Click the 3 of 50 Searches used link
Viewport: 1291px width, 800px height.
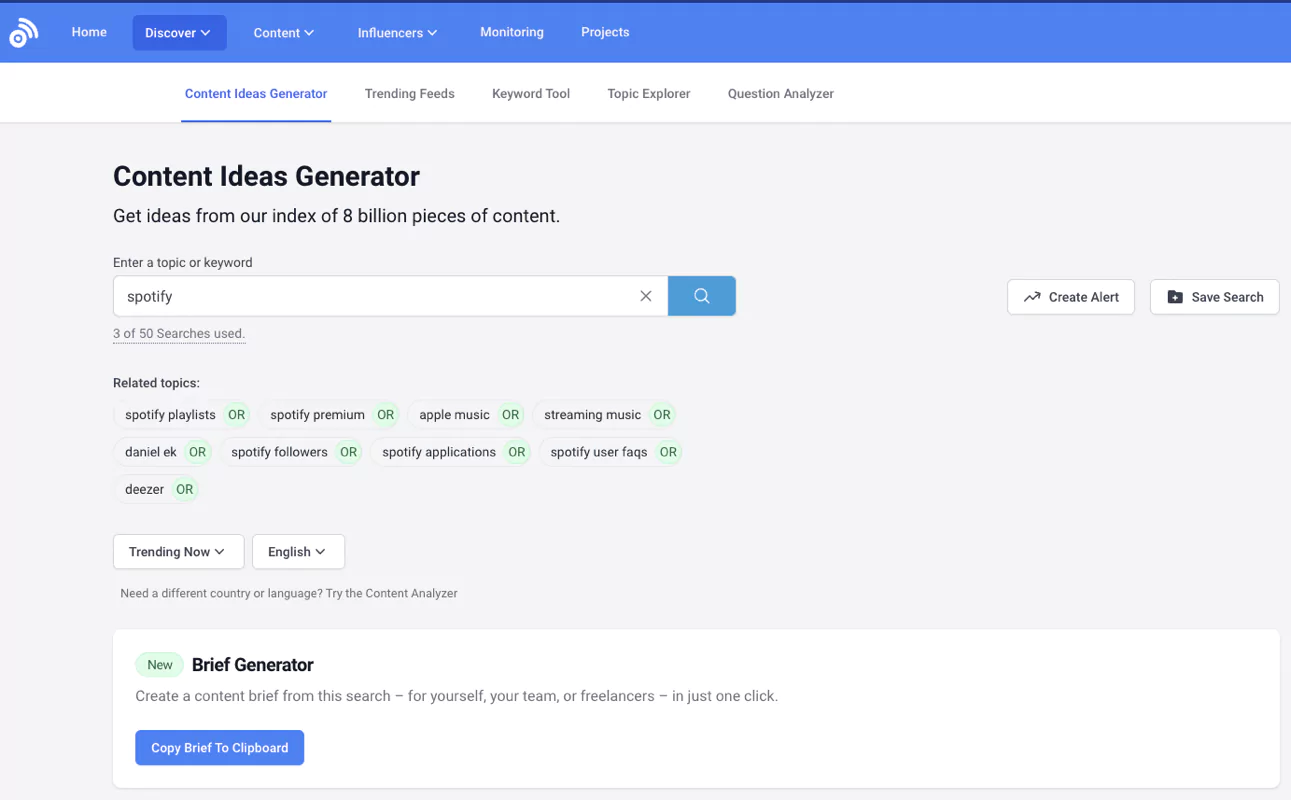(x=179, y=333)
